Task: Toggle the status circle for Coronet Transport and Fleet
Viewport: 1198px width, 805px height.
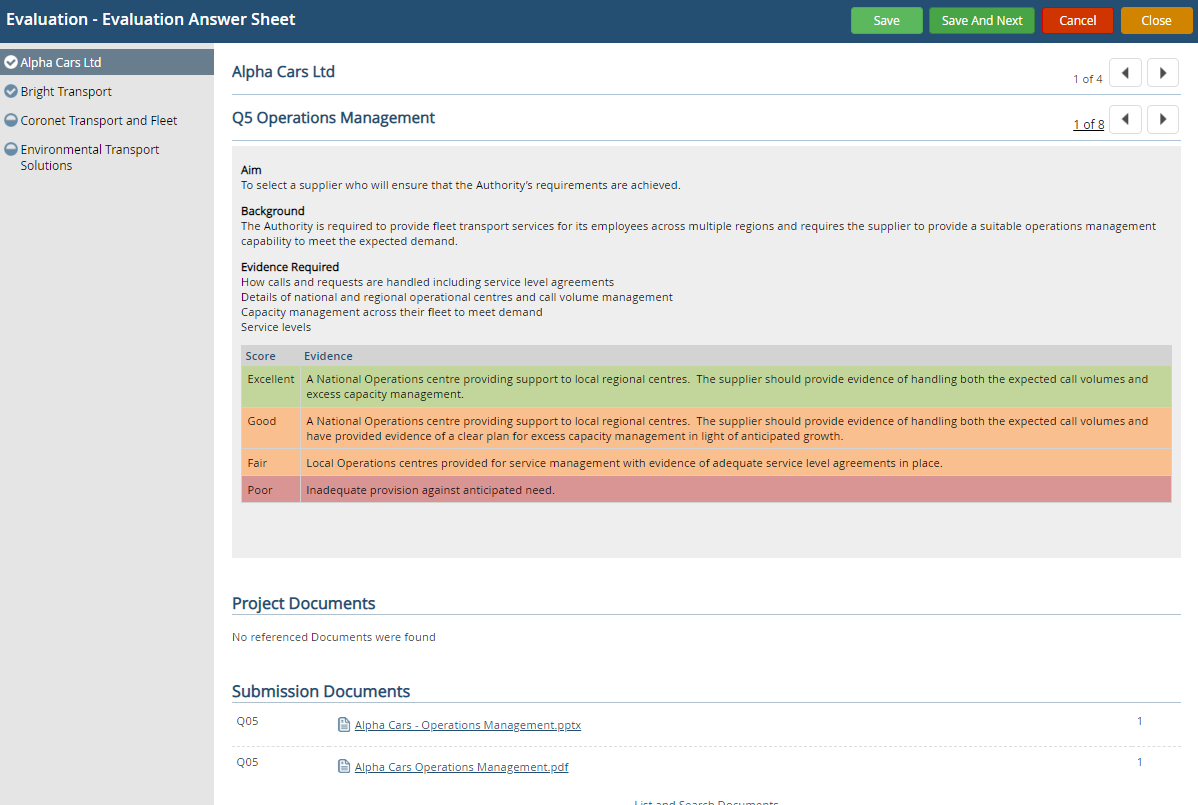Action: click(12, 120)
